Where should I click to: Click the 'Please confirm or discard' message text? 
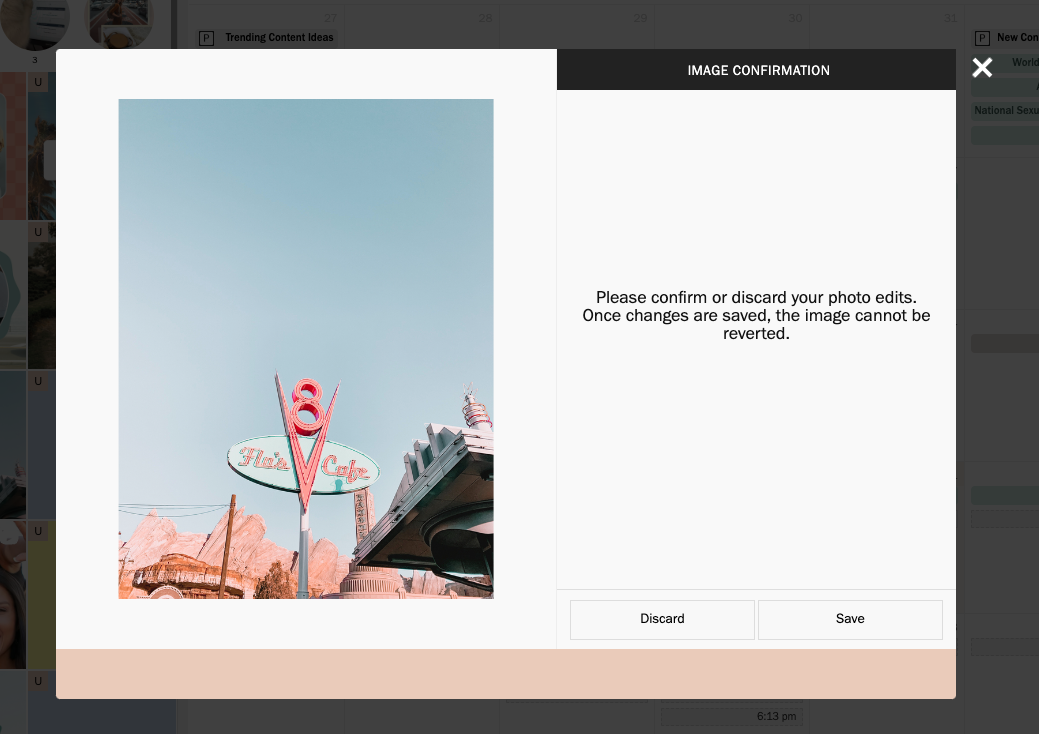coord(756,315)
